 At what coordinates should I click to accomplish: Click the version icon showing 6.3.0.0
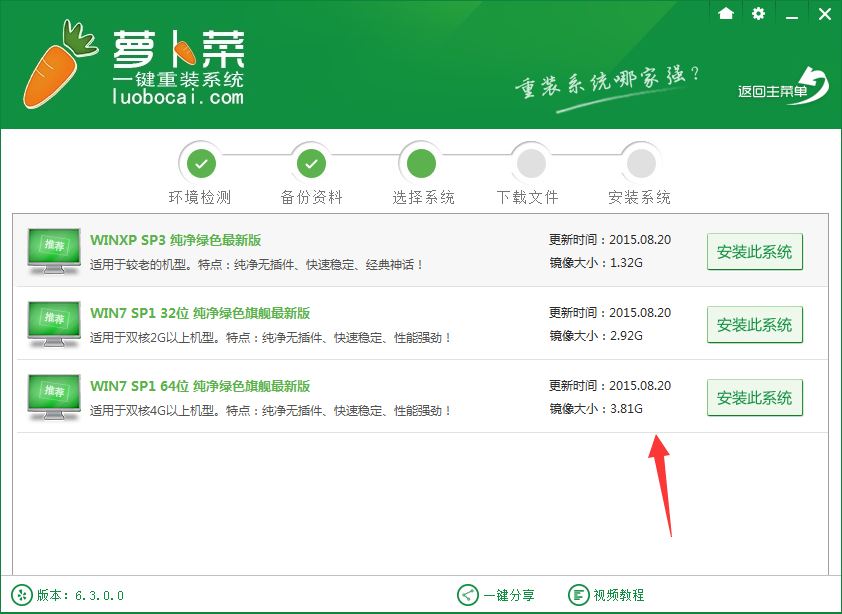point(24,594)
